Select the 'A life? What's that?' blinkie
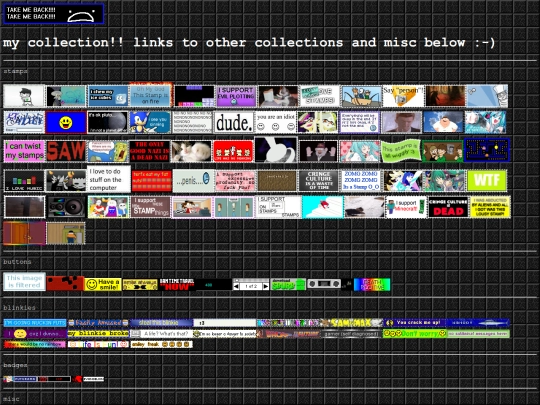 tap(161, 334)
